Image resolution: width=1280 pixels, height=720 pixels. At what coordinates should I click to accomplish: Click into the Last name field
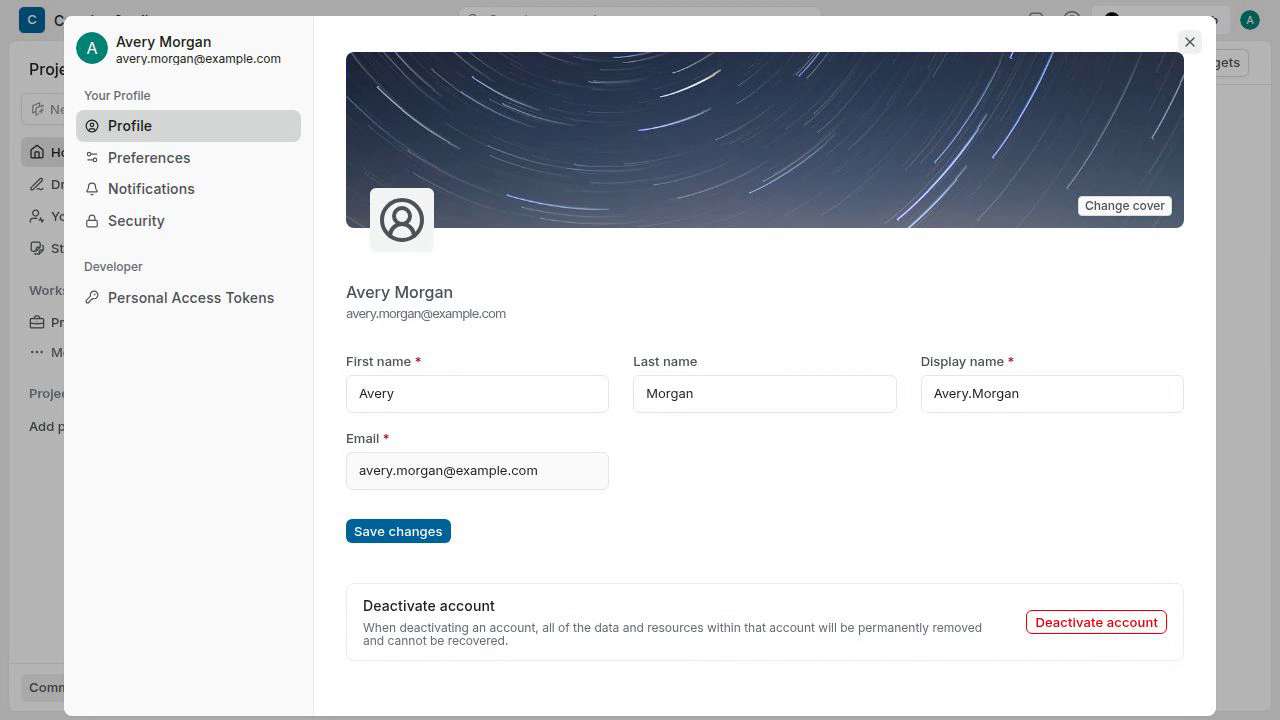(764, 394)
